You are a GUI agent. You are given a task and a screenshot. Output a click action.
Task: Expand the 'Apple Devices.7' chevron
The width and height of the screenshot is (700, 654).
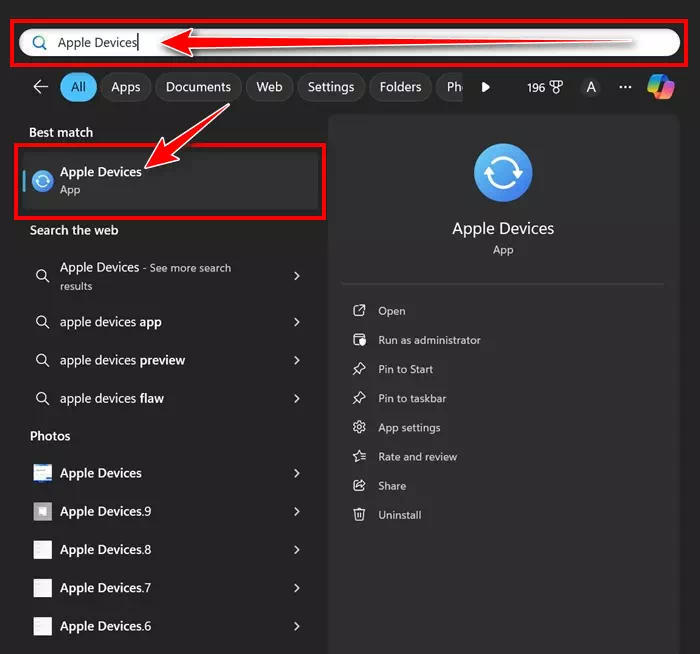[x=297, y=588]
